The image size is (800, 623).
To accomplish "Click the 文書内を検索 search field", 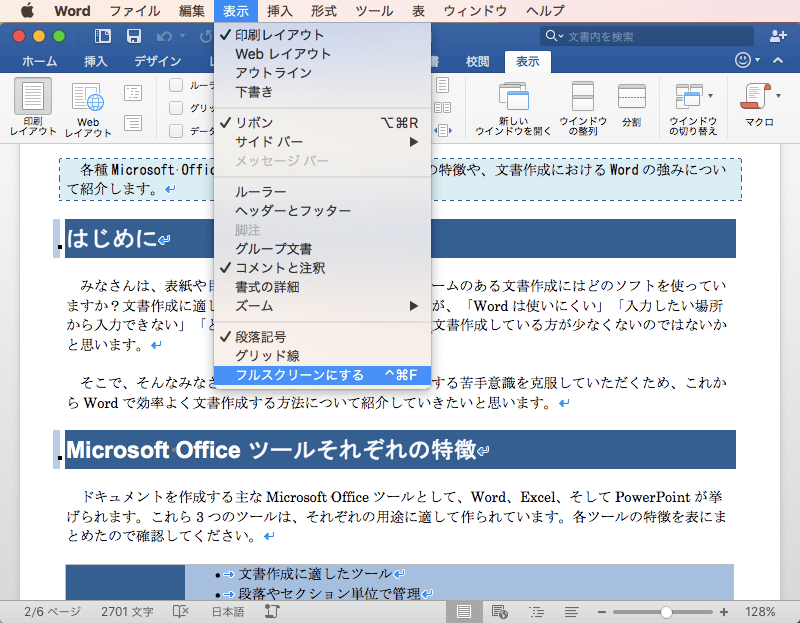I will [647, 36].
